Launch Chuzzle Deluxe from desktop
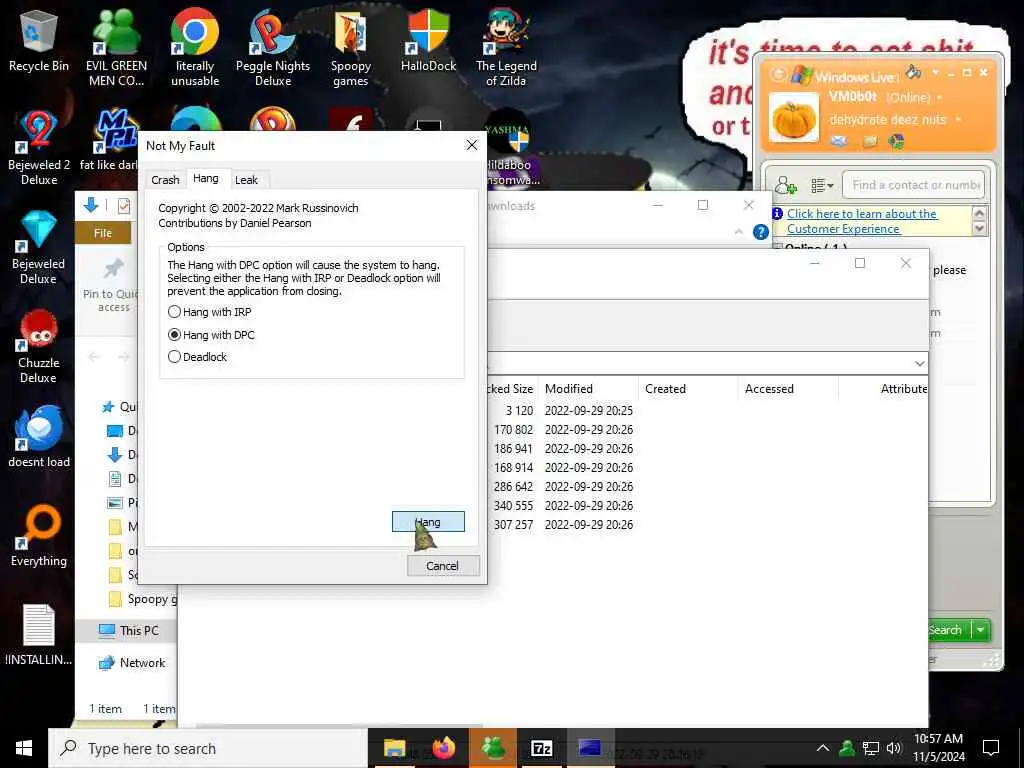Image resolution: width=1024 pixels, height=768 pixels. pyautogui.click(x=39, y=346)
